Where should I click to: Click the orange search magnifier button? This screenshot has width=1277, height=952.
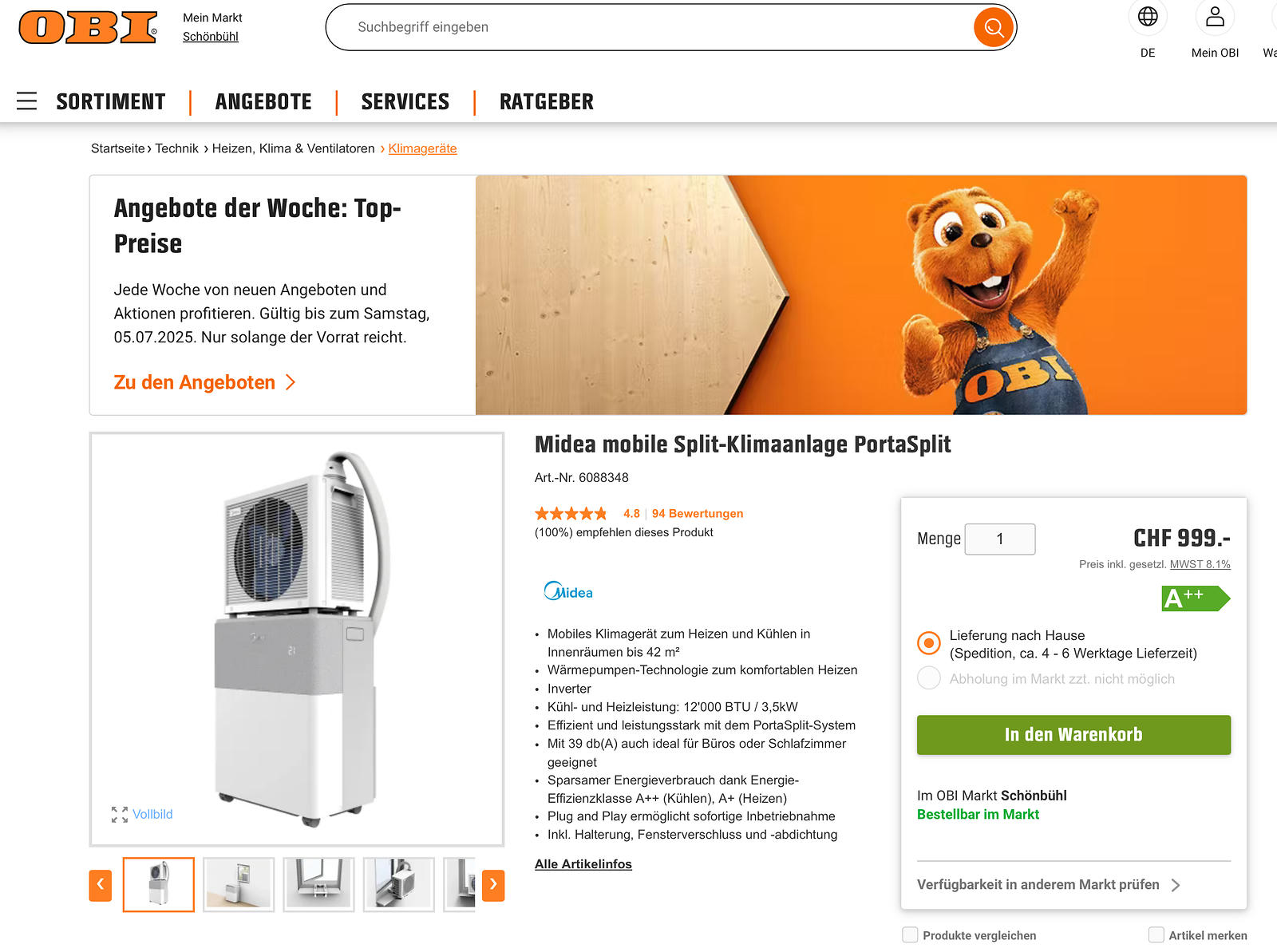click(994, 27)
